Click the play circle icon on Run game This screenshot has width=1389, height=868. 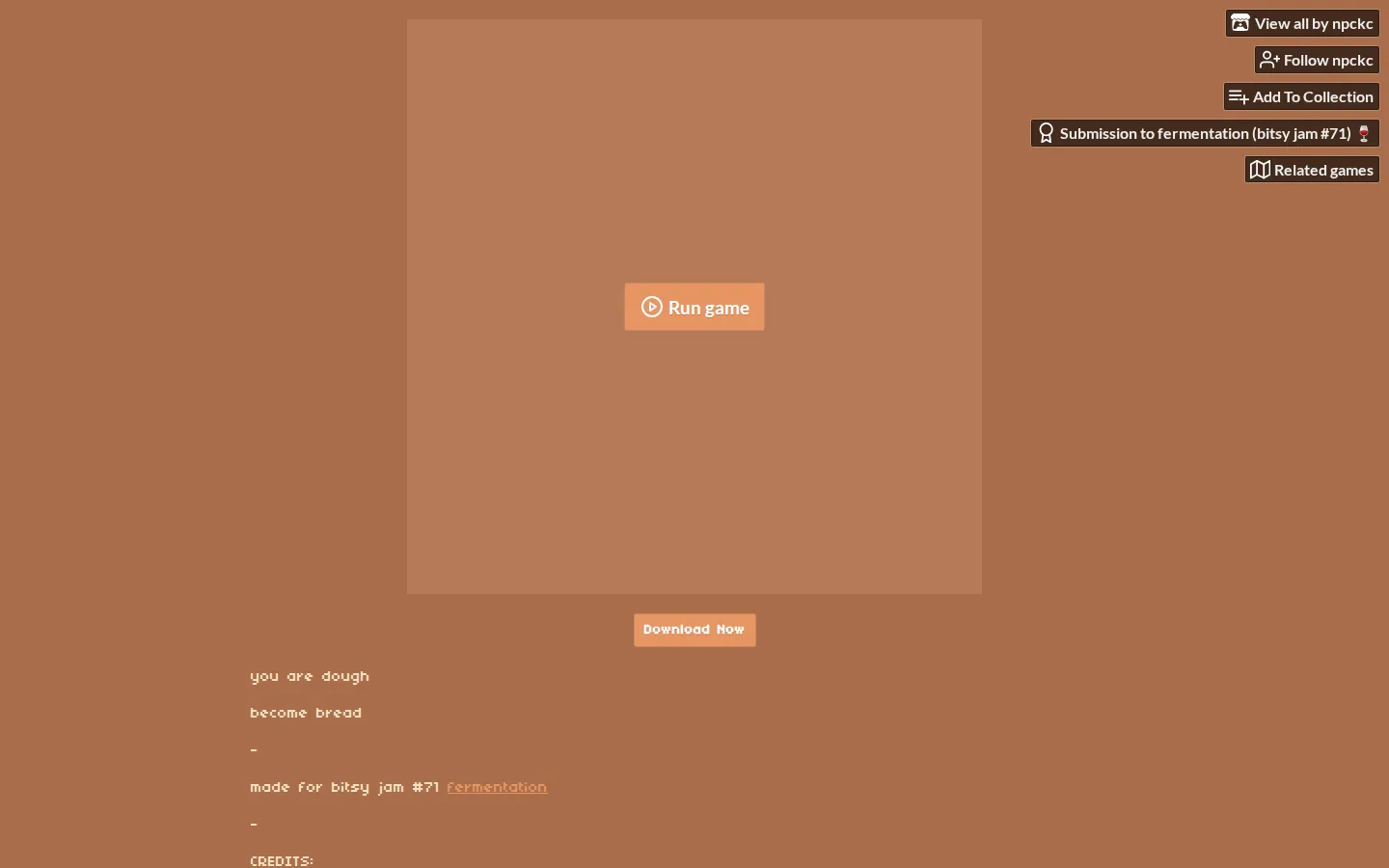[x=652, y=307]
